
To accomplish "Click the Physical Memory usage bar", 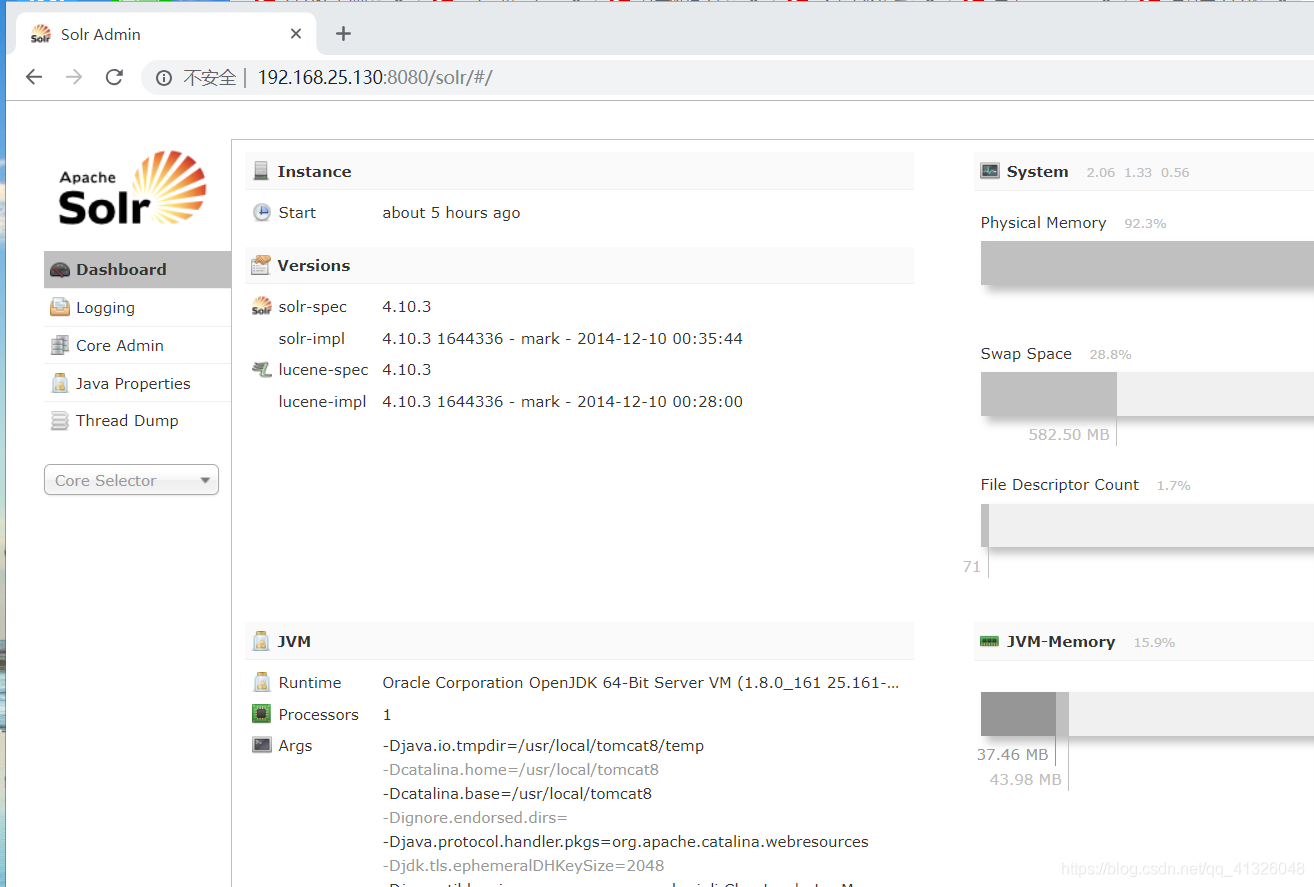I will [1147, 263].
